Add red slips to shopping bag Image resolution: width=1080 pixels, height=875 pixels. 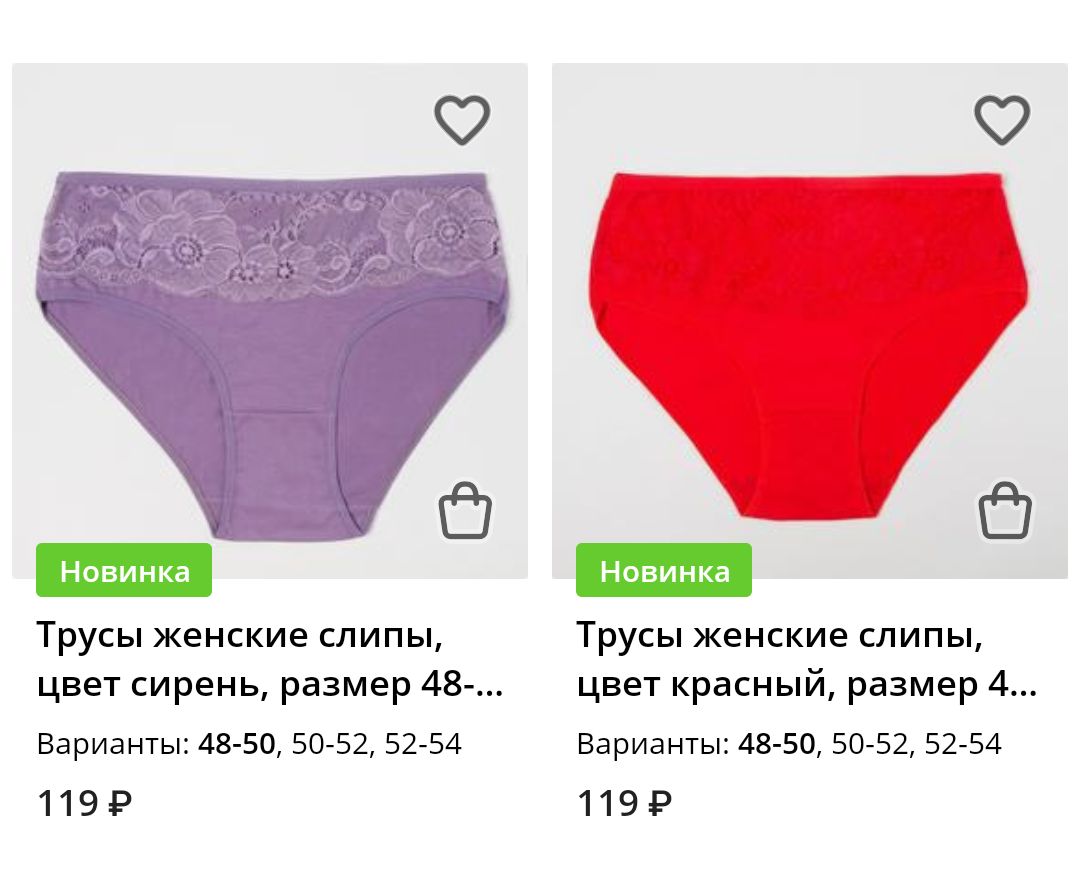(x=1006, y=511)
